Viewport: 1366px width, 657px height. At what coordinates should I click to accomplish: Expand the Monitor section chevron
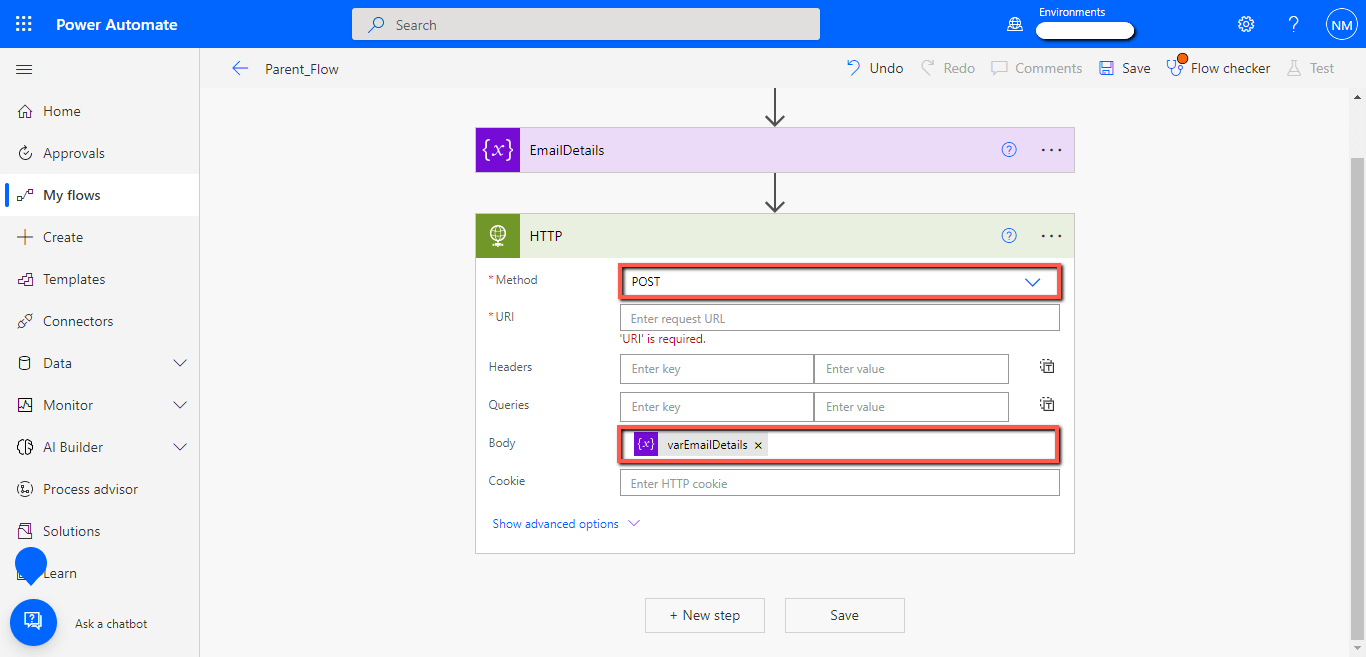(181, 405)
